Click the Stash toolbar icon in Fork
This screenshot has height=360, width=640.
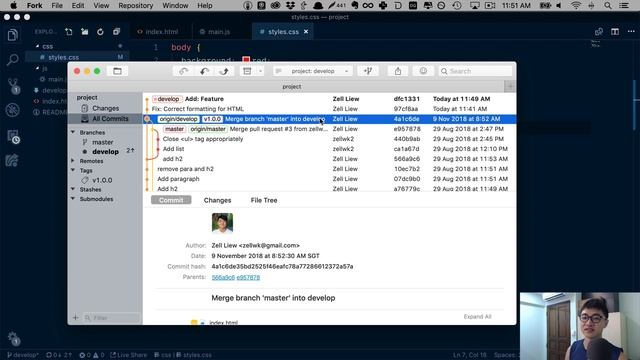tap(247, 71)
